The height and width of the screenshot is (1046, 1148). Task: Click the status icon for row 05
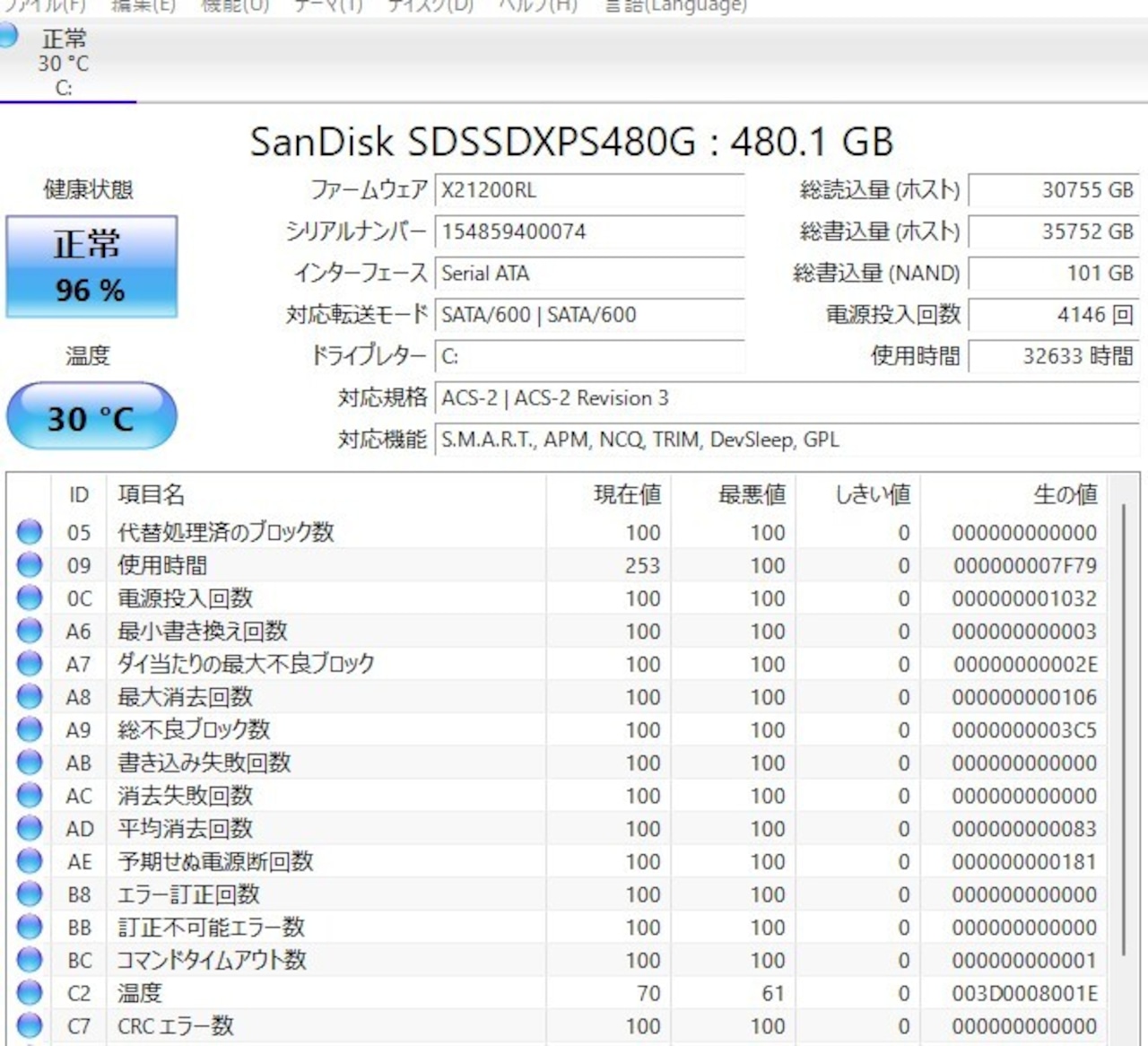[x=30, y=532]
